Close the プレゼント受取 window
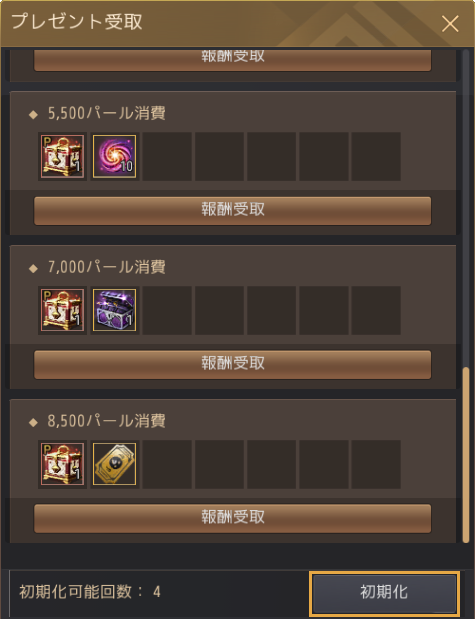Screen dimensions: 475x619 point(450,24)
